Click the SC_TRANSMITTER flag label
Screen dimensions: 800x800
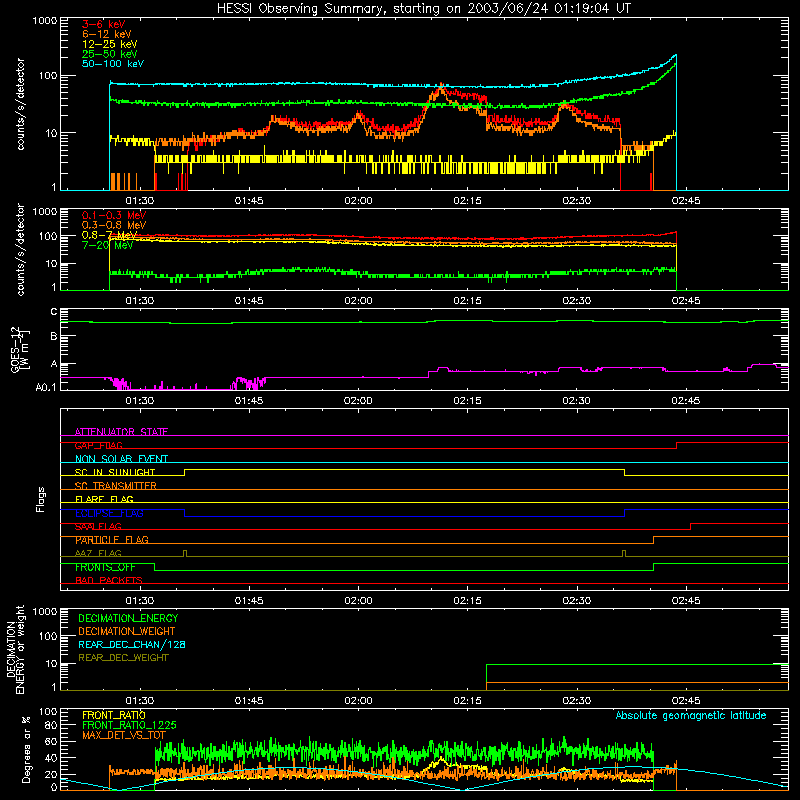pos(116,486)
